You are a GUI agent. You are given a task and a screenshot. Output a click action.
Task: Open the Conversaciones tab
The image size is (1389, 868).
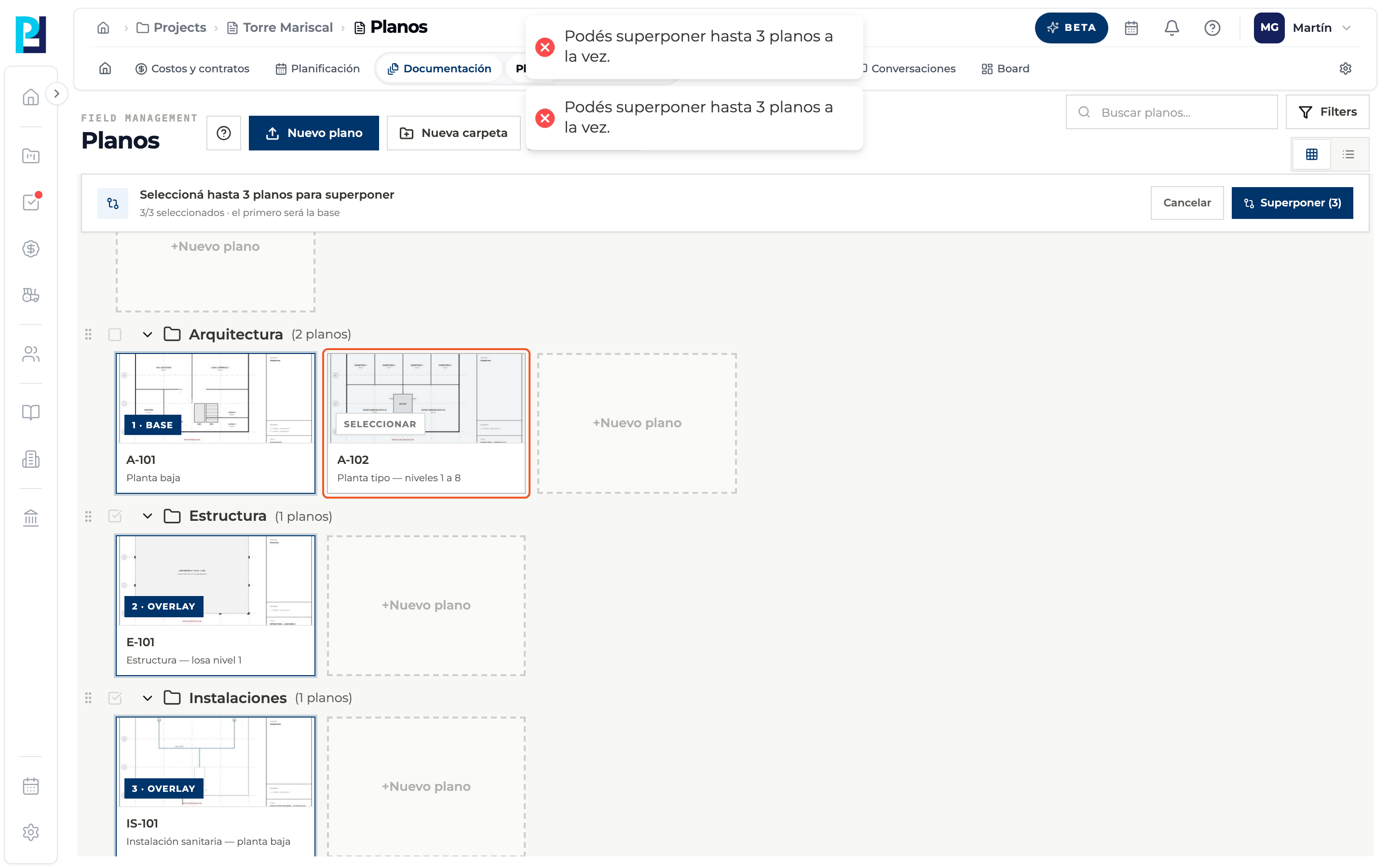click(x=909, y=68)
